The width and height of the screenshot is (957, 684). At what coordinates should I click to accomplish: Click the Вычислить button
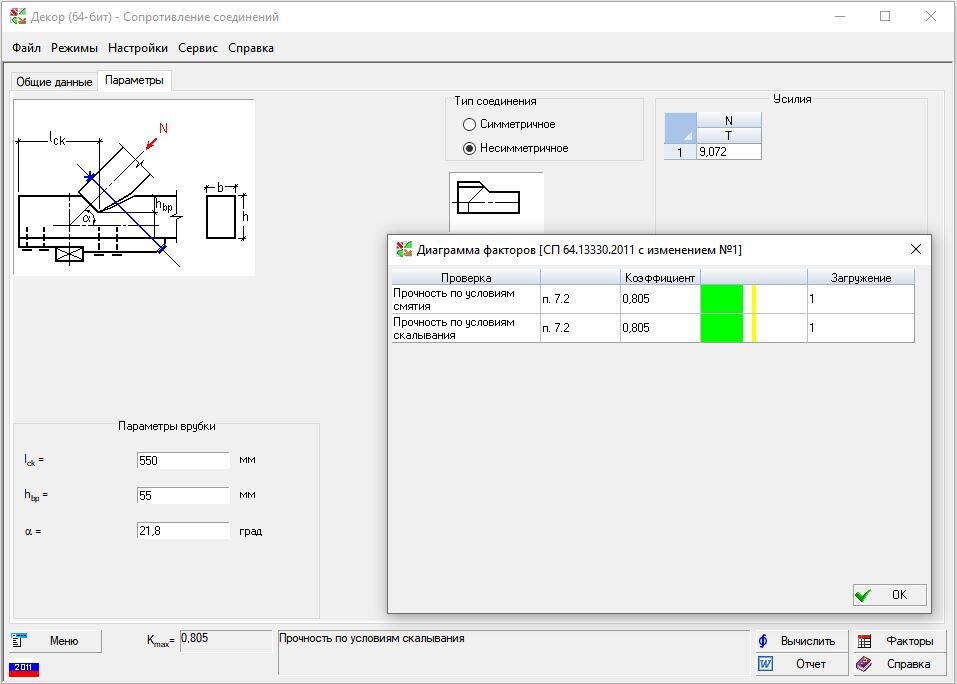tap(801, 641)
